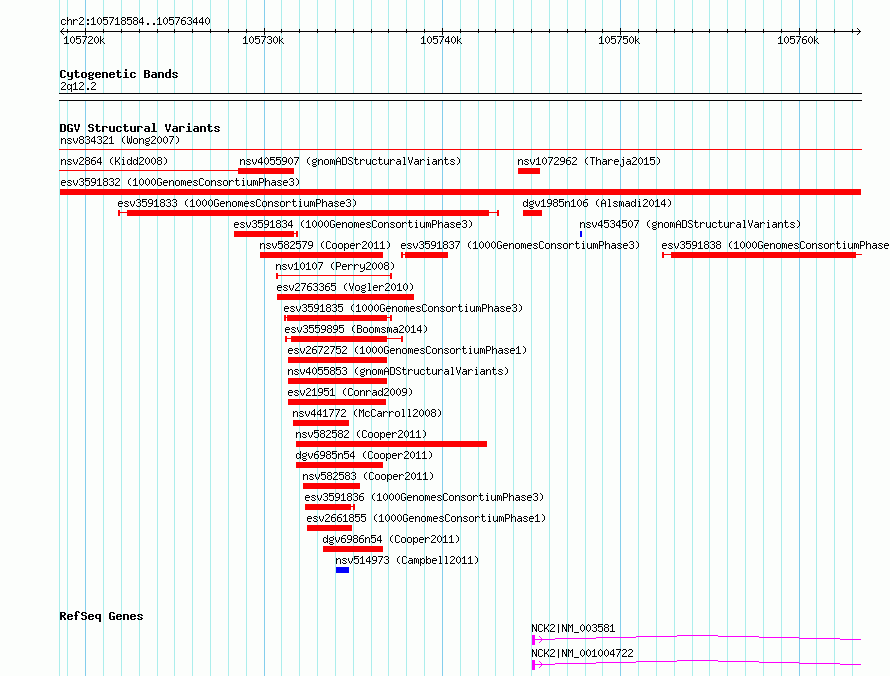
Task: Click the esv21951 red bar
Action: point(337,402)
